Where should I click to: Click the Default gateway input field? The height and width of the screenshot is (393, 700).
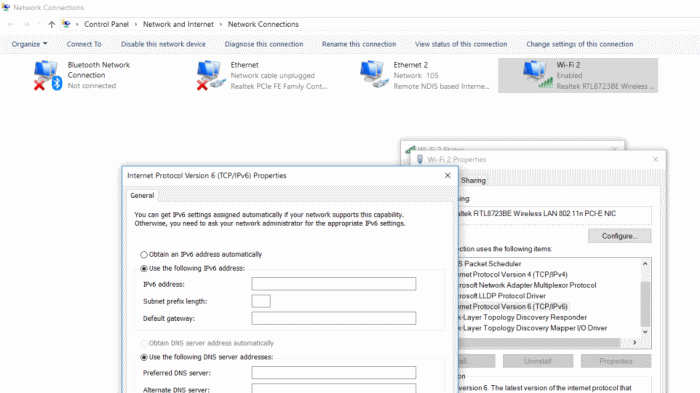[x=333, y=318]
